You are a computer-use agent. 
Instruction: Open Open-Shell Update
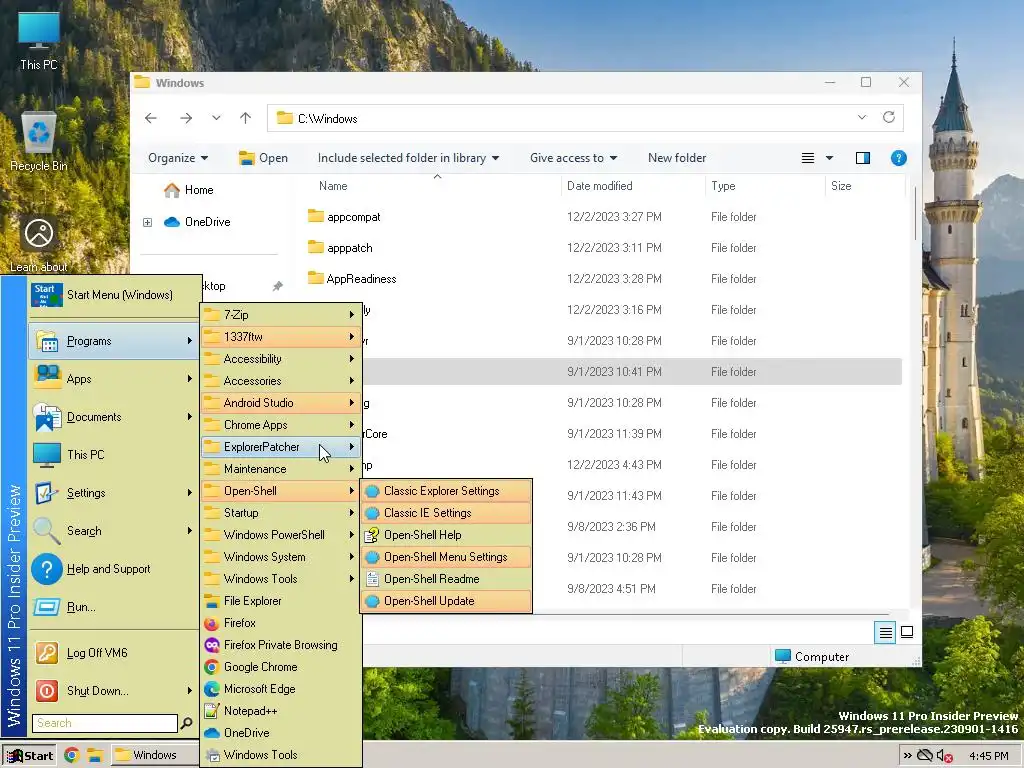tap(446, 601)
